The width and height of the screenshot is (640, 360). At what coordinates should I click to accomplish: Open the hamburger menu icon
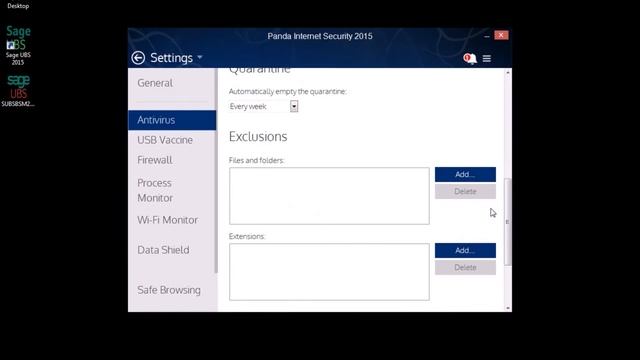487,58
